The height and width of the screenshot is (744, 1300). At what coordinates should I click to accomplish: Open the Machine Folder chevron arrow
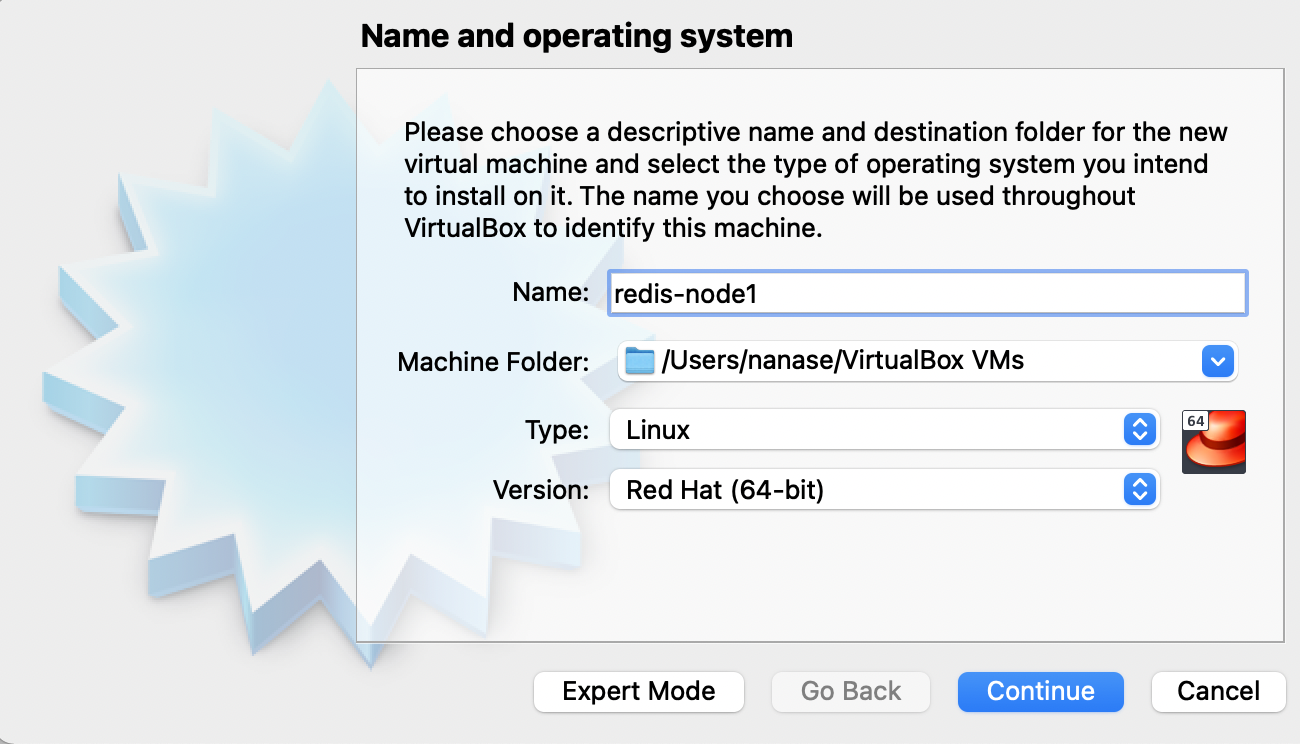(x=1217, y=361)
